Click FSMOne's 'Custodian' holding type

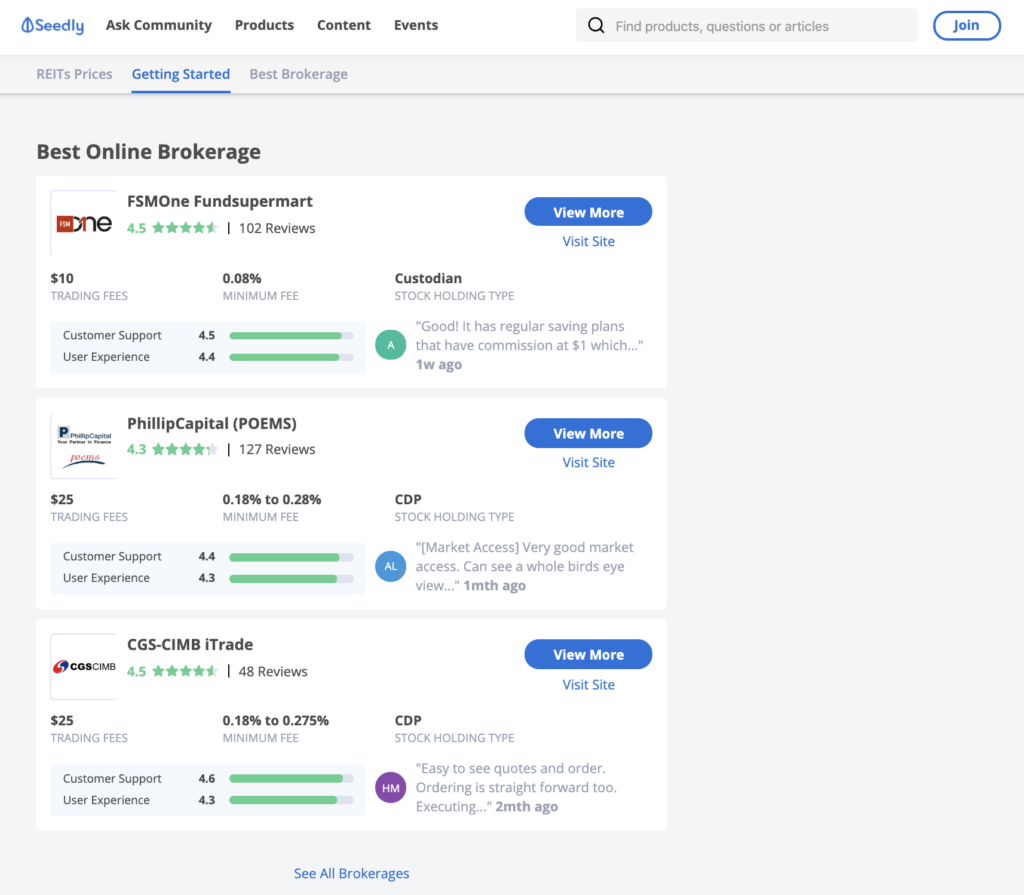428,278
